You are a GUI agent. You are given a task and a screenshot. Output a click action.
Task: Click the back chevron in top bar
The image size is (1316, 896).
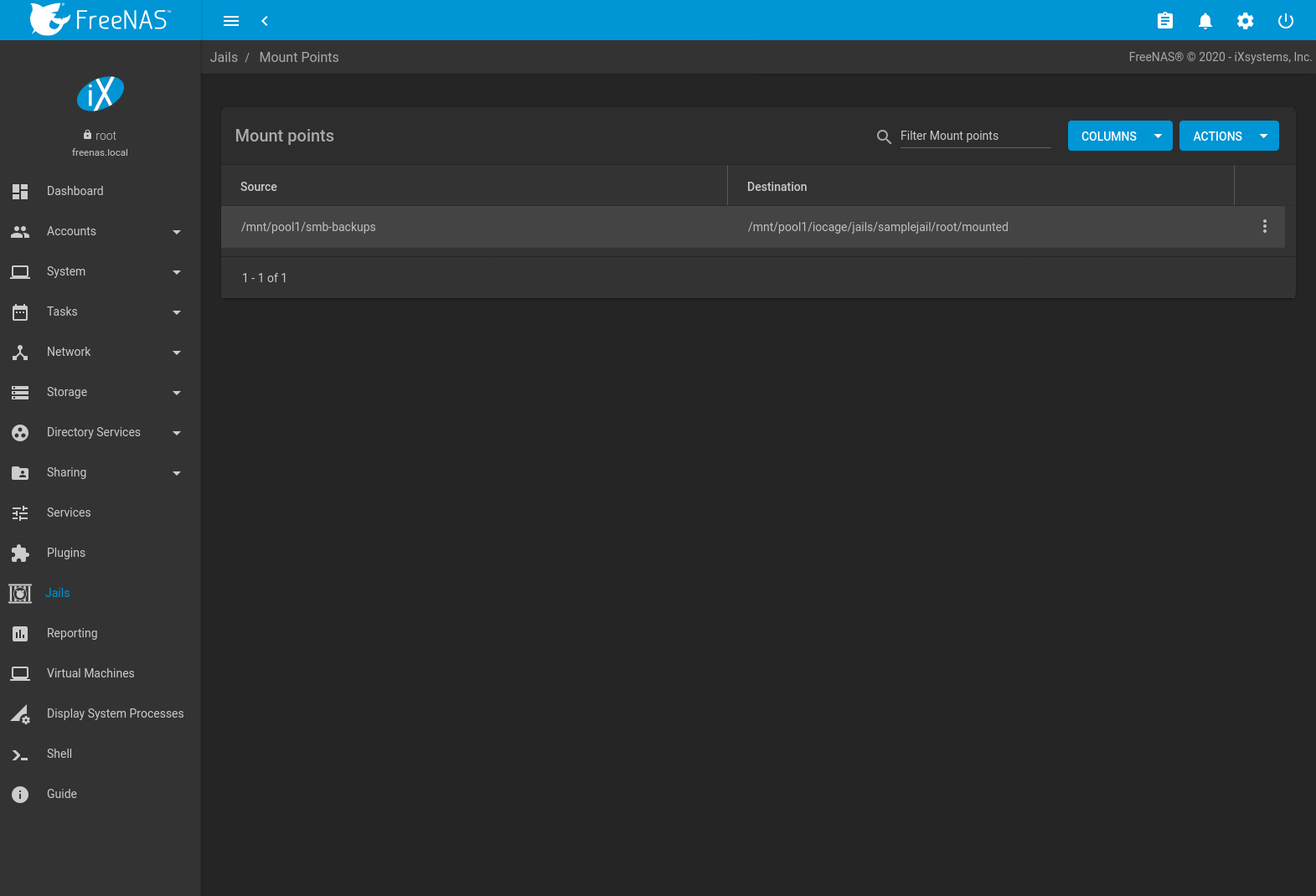[265, 21]
